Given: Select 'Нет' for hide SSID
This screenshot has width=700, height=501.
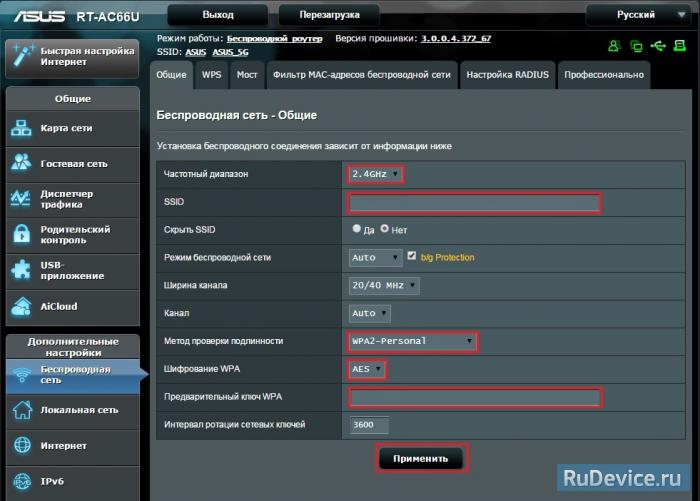Looking at the screenshot, I should pyautogui.click(x=384, y=229).
